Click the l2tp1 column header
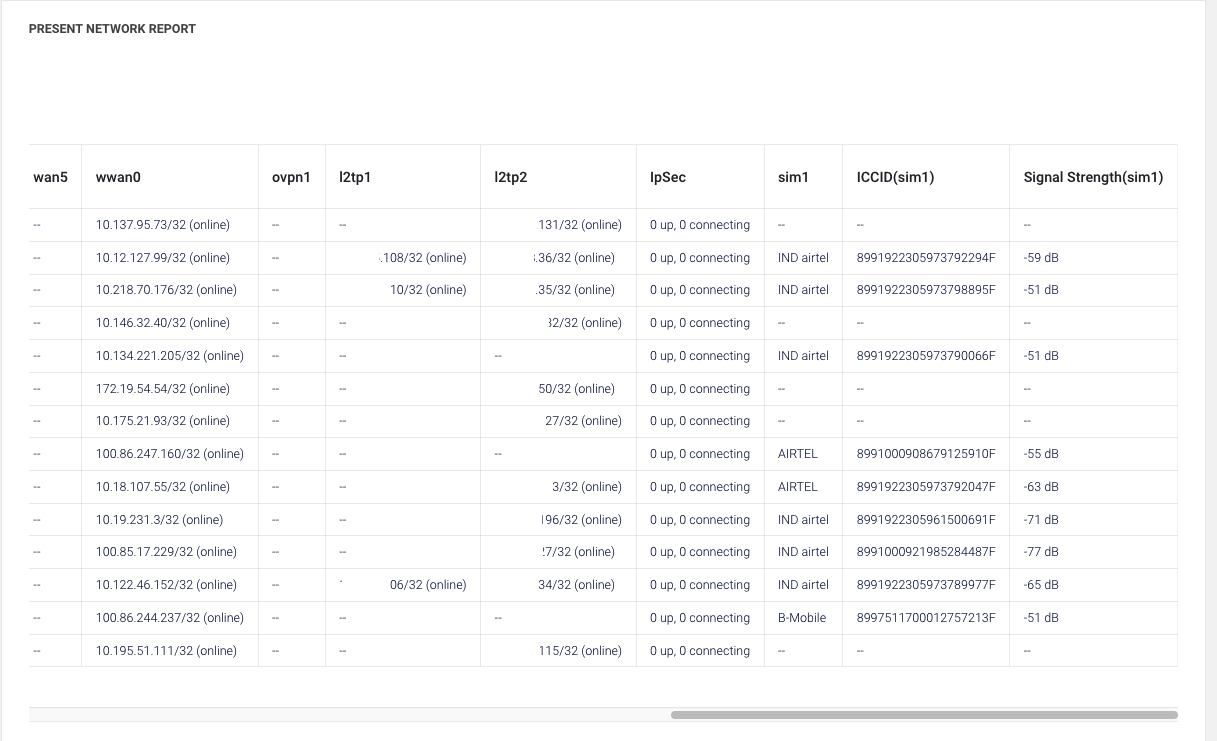The image size is (1217, 741). pyautogui.click(x=355, y=177)
